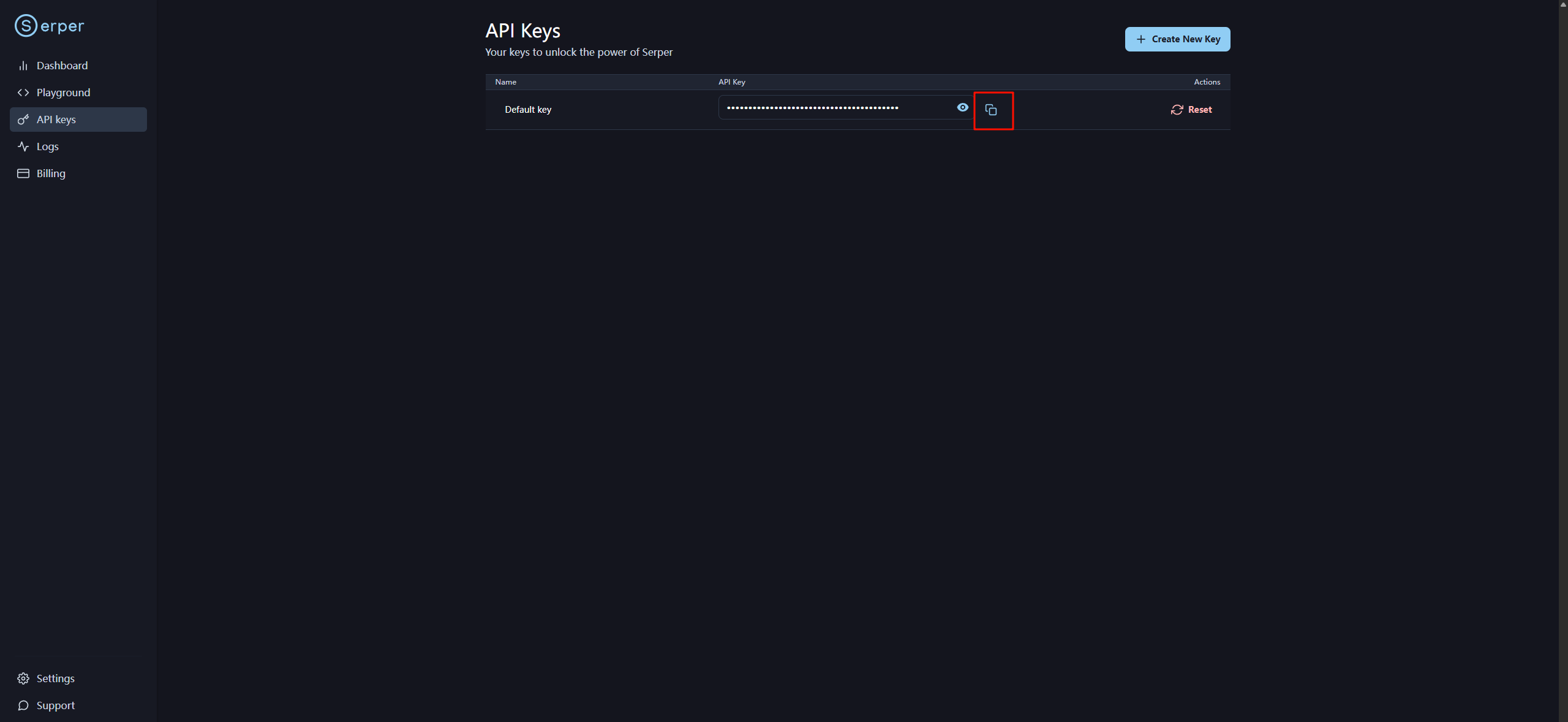Click the scrollbar up arrow
The width and height of the screenshot is (1568, 722).
point(1562,4)
